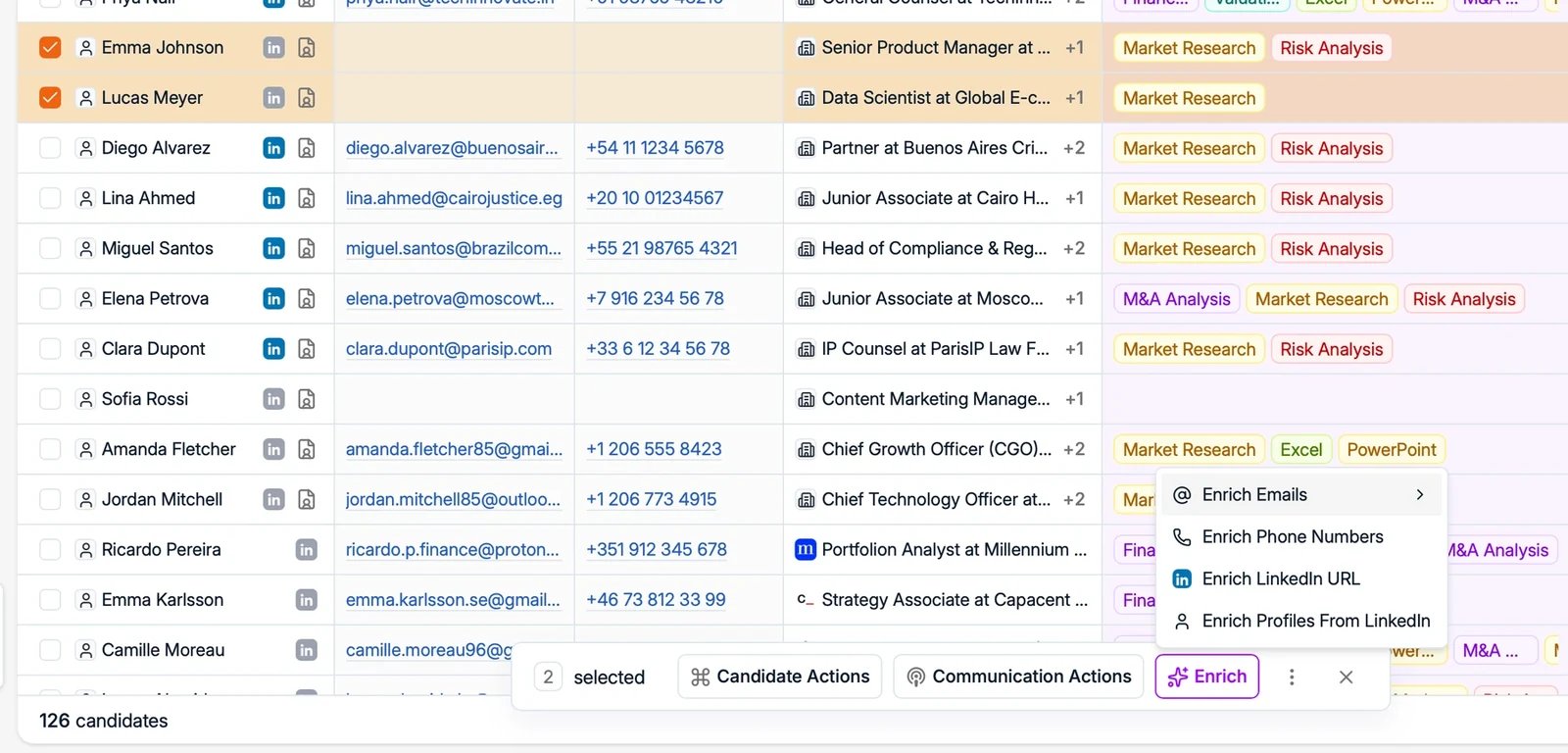This screenshot has height=753, width=1568.
Task: Click Sofia Rossi's greyed LinkedIn icon
Action: [x=274, y=399]
